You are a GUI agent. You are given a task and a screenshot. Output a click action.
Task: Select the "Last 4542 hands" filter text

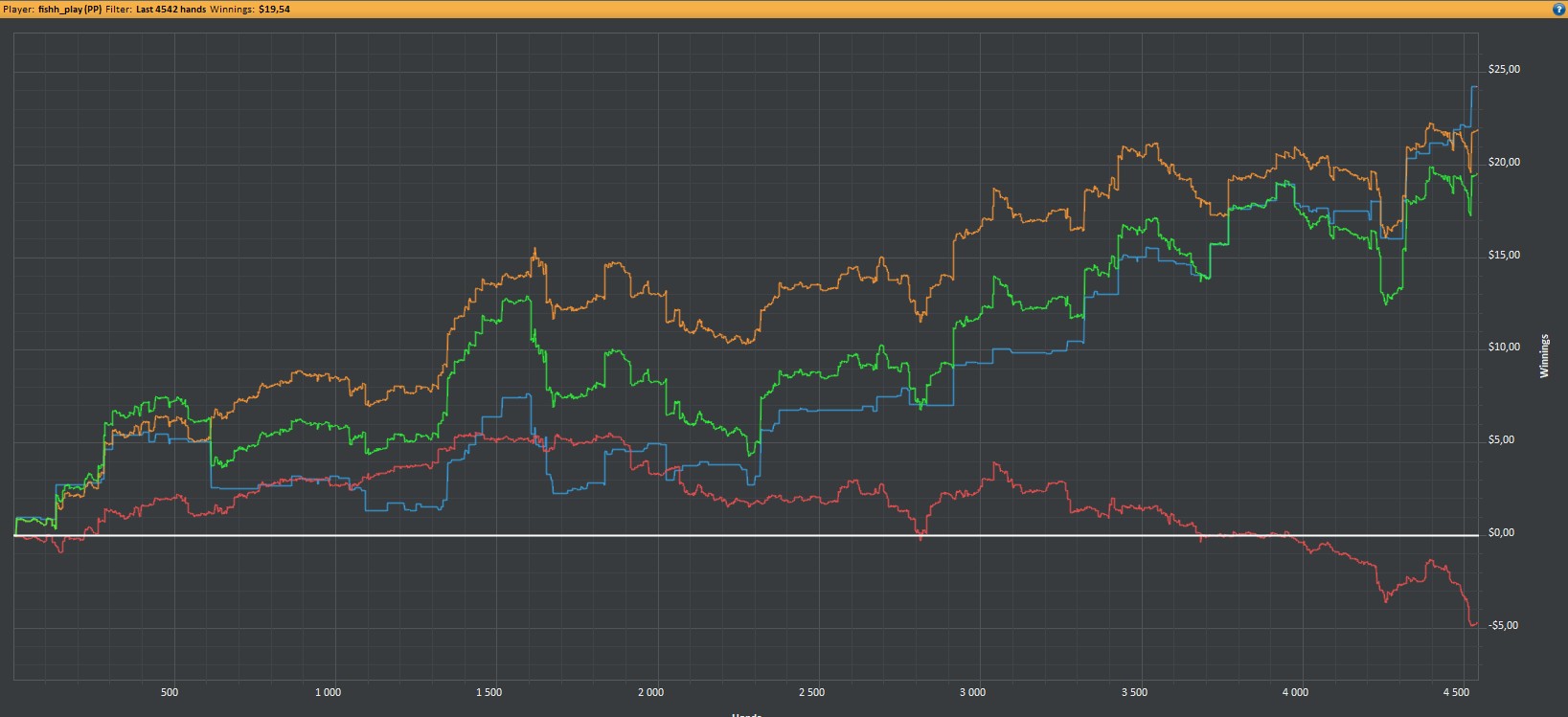point(171,9)
